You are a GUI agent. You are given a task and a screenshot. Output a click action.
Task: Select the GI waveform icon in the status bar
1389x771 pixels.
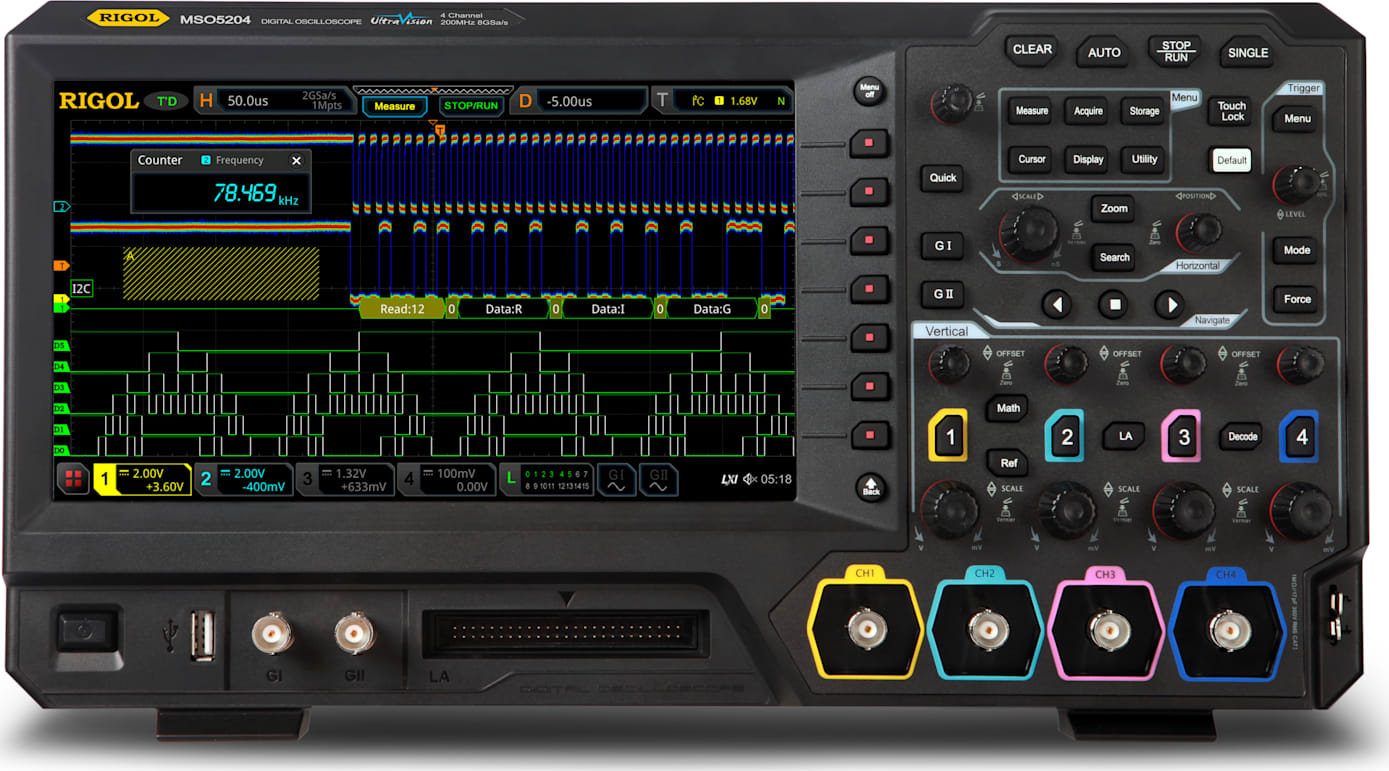[617, 479]
